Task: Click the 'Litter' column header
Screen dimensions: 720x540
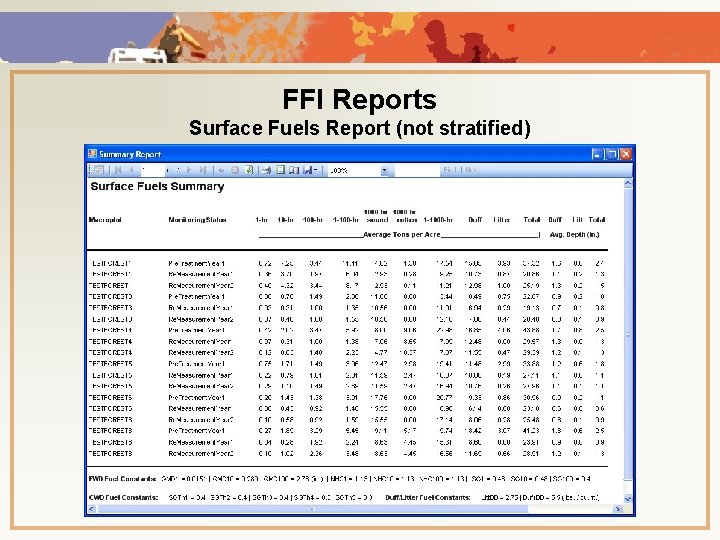Action: [501, 220]
